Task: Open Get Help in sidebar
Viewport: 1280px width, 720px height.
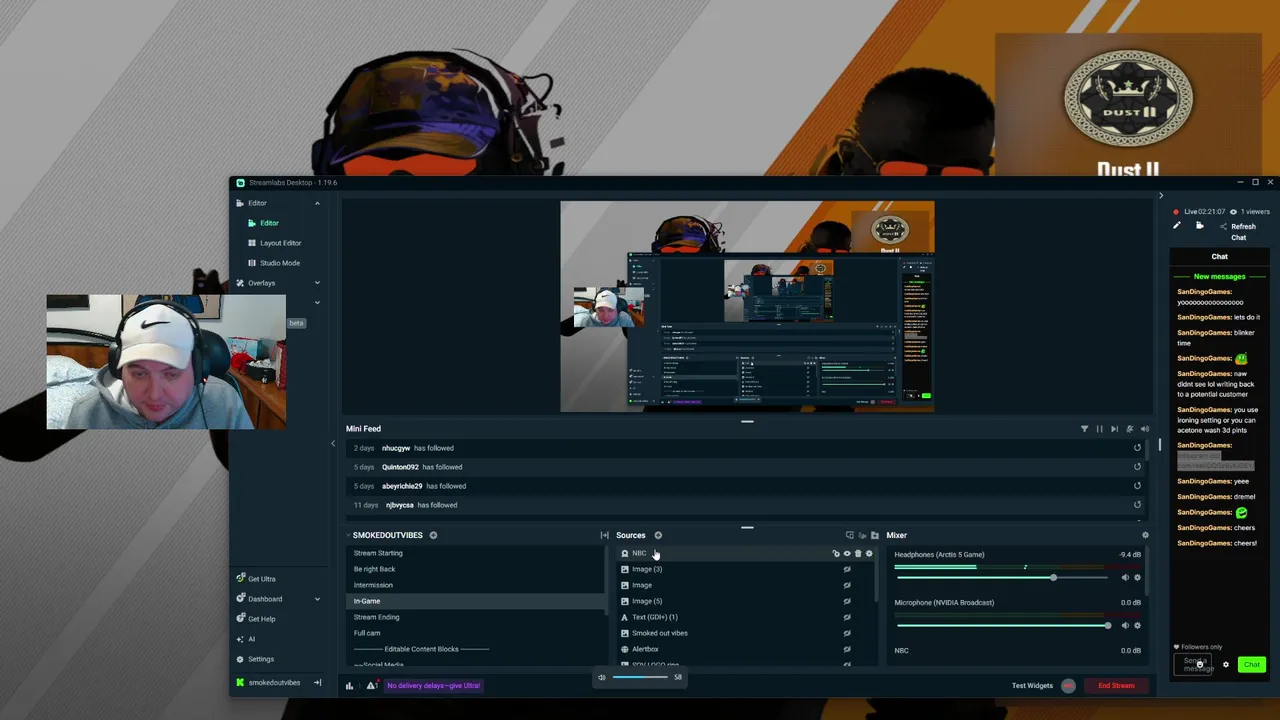Action: point(262,619)
